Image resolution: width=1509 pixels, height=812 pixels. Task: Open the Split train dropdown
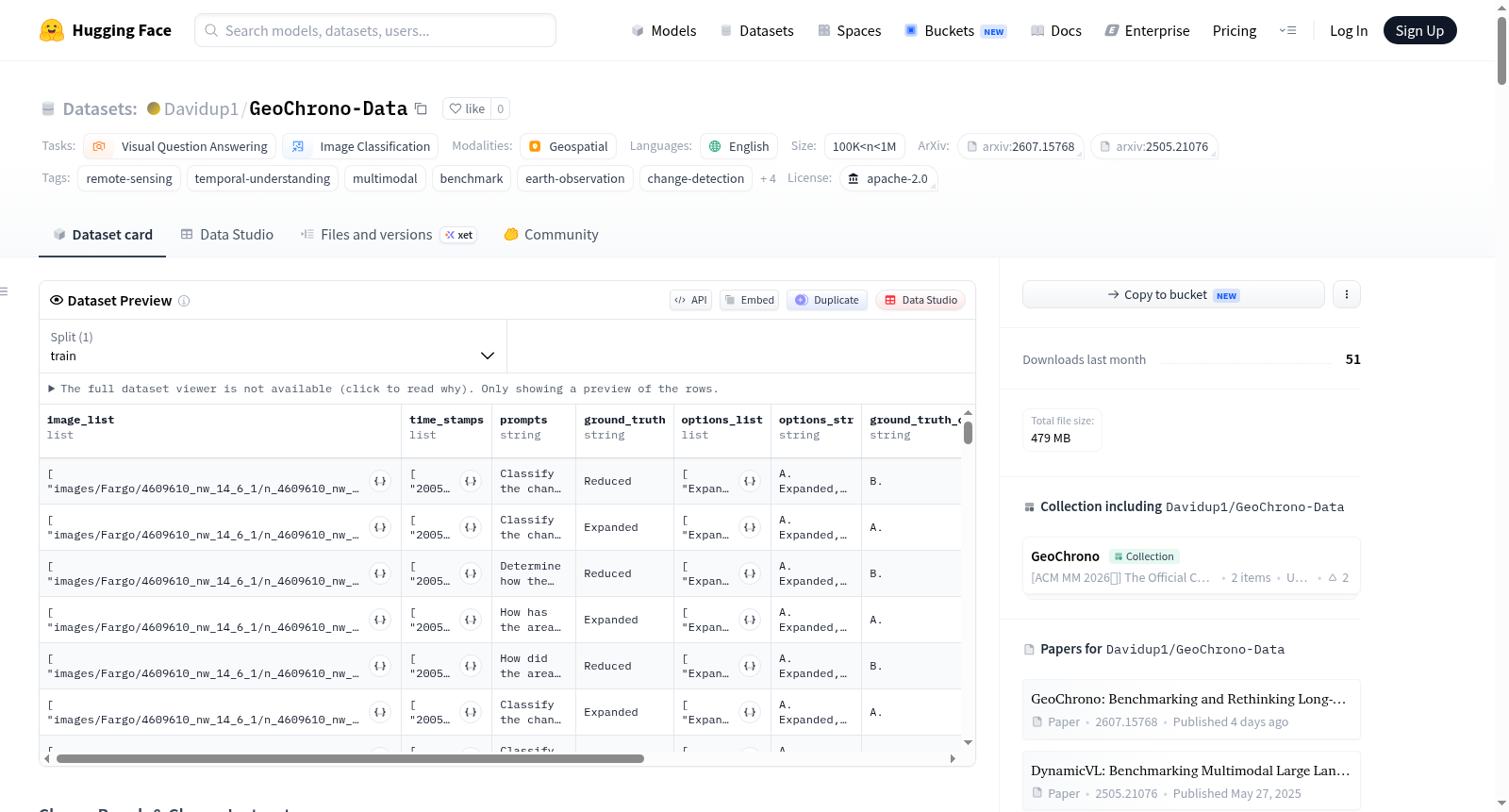(x=273, y=346)
